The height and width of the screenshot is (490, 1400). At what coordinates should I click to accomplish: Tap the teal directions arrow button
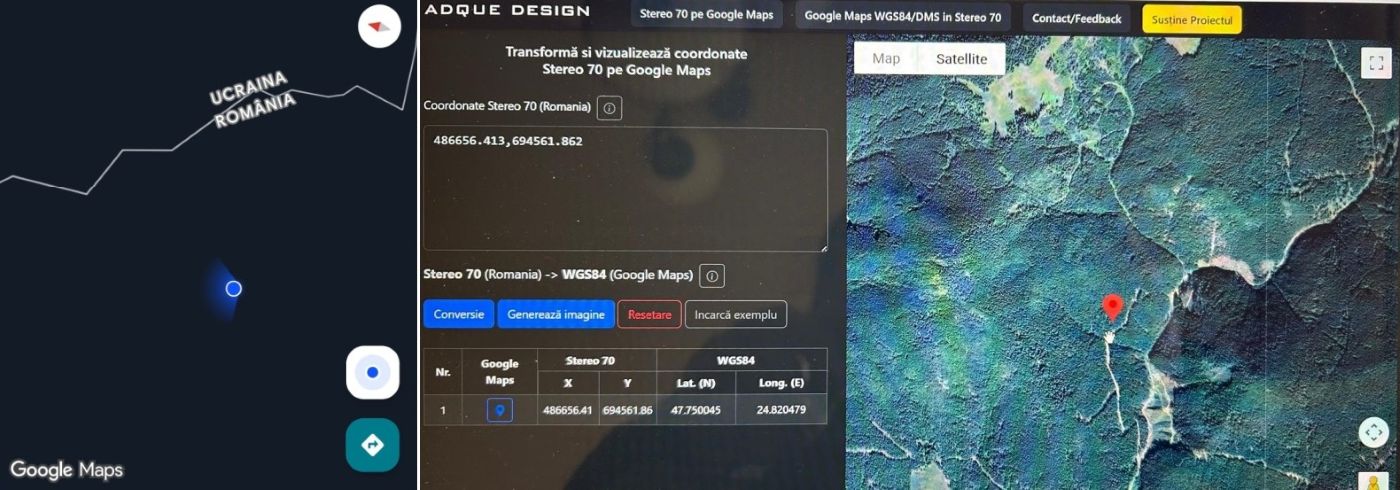[x=372, y=445]
